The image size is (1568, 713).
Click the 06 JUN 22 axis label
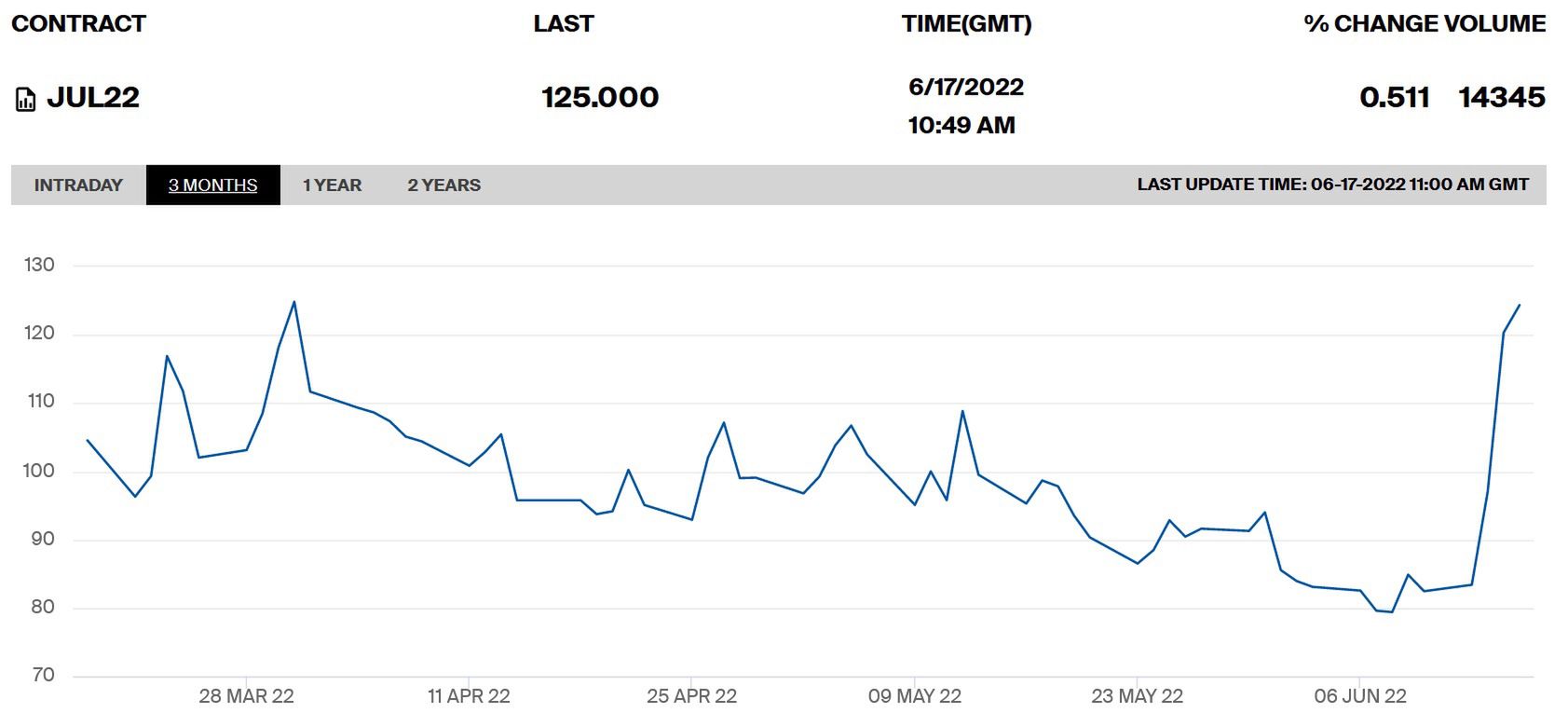point(1360,696)
